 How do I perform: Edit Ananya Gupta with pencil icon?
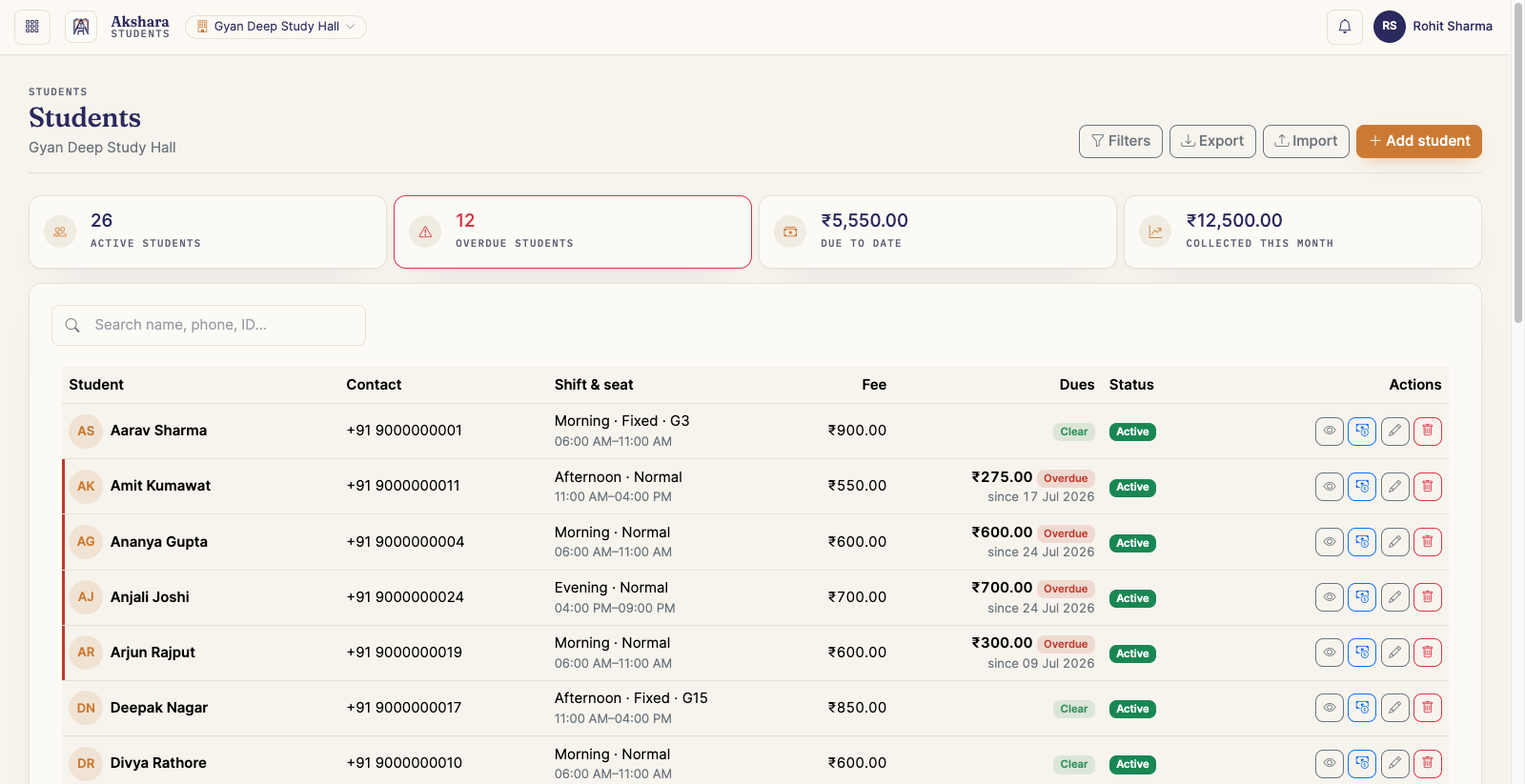(x=1394, y=542)
